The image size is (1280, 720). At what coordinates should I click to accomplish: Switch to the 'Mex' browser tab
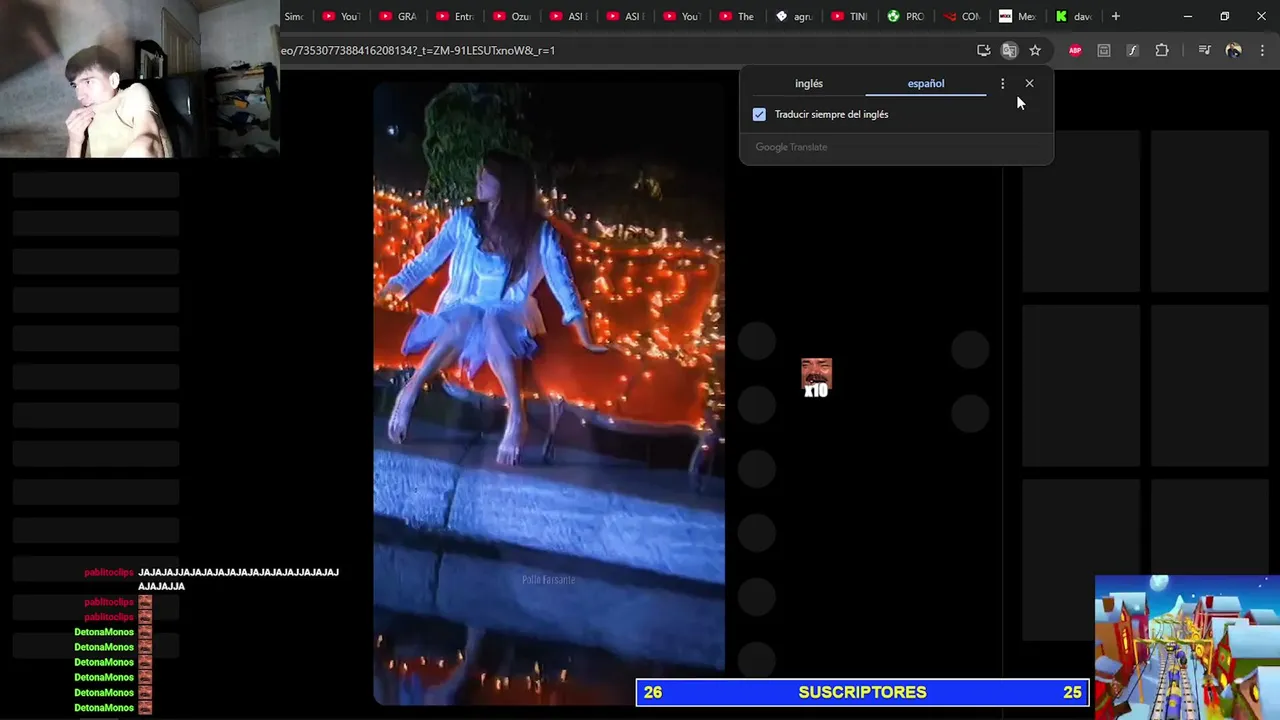[x=1019, y=16]
